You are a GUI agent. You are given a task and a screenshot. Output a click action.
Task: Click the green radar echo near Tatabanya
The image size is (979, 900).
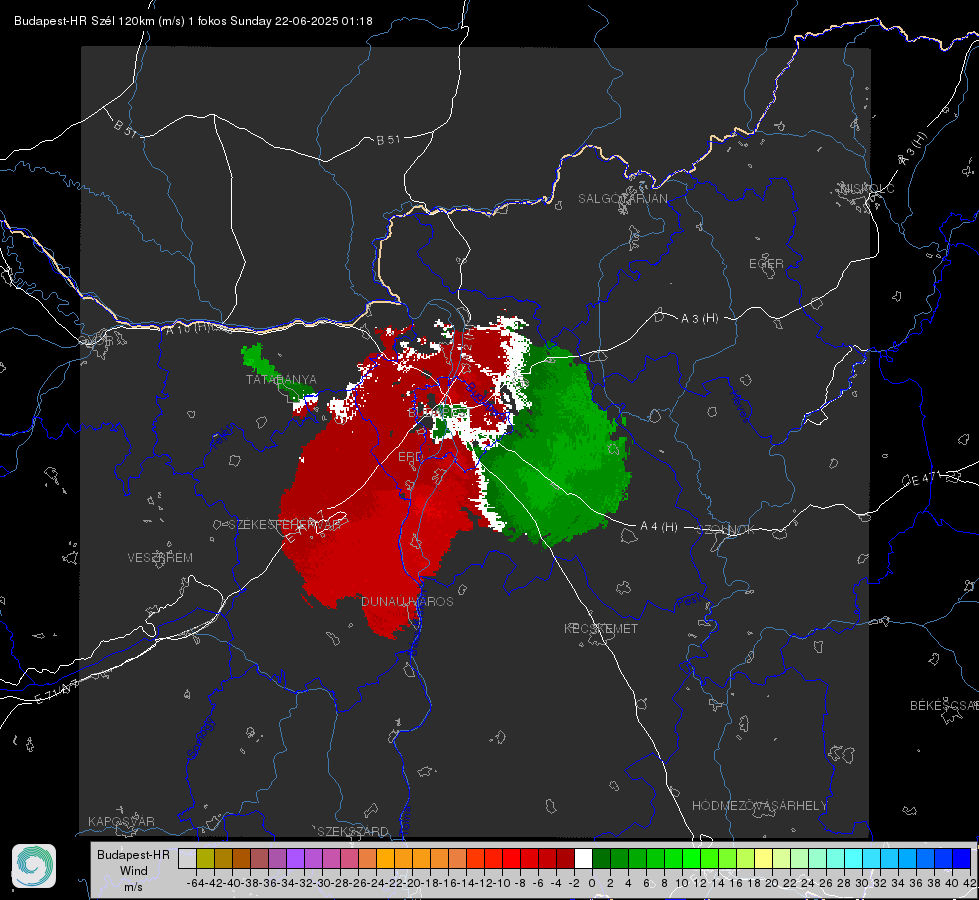(275, 373)
